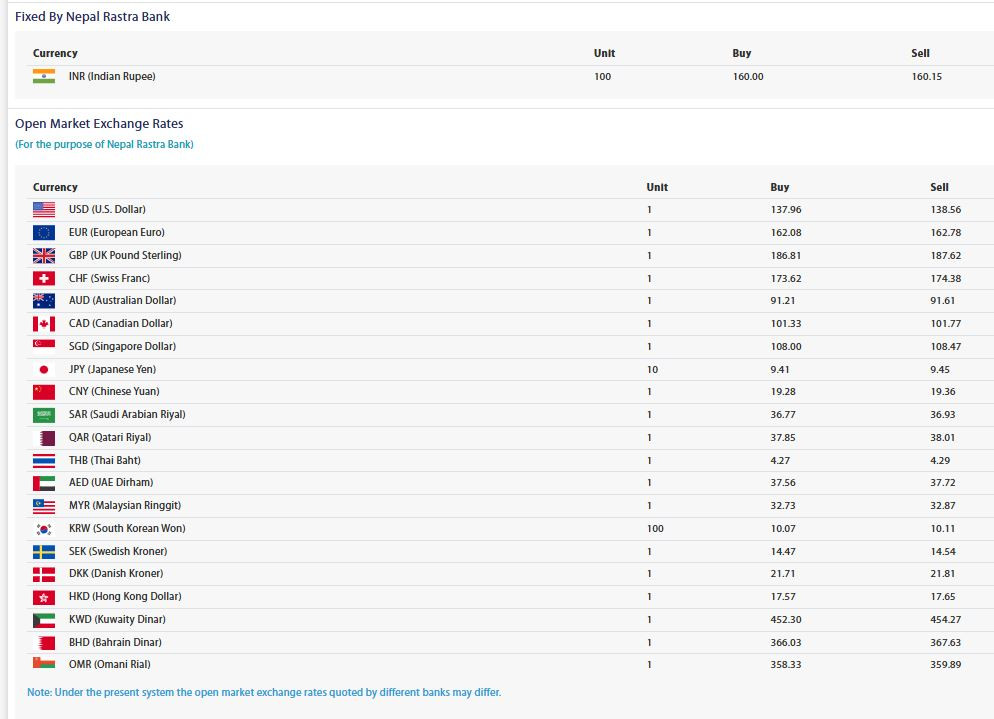Click the KWD buy rate 452.30

(x=786, y=619)
